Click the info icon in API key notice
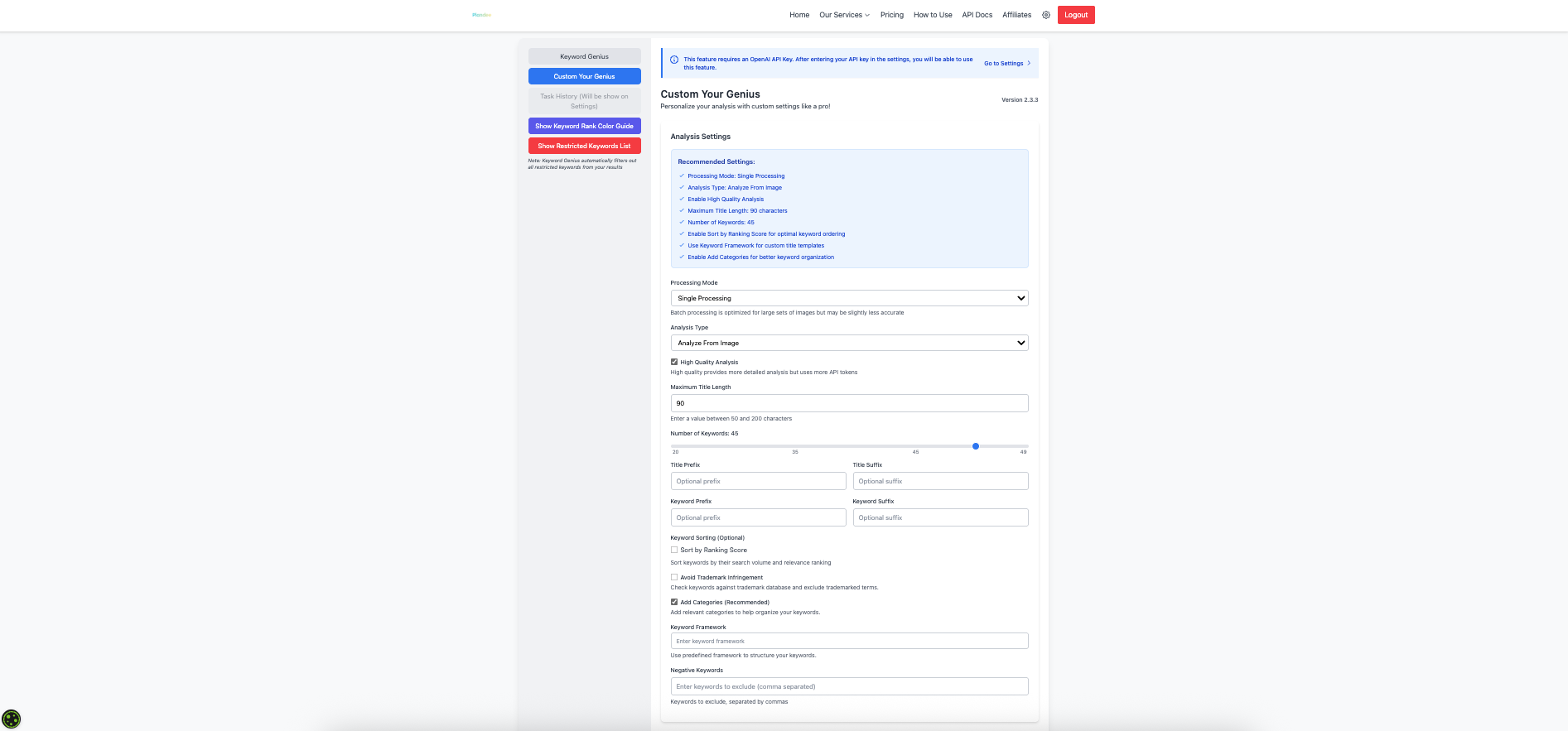The width and height of the screenshot is (1568, 731). click(674, 60)
